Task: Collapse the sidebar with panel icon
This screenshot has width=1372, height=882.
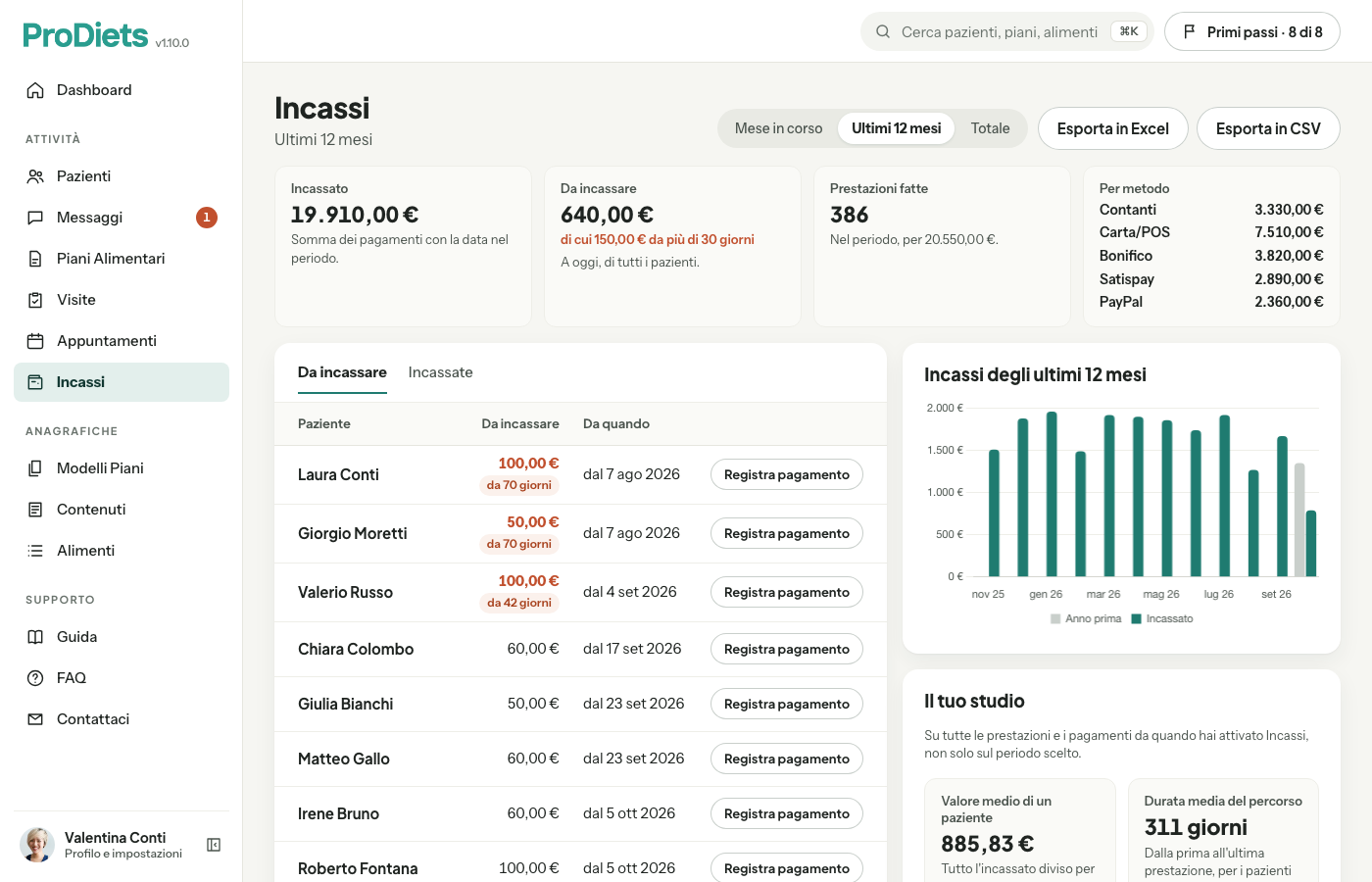Action: [x=214, y=845]
